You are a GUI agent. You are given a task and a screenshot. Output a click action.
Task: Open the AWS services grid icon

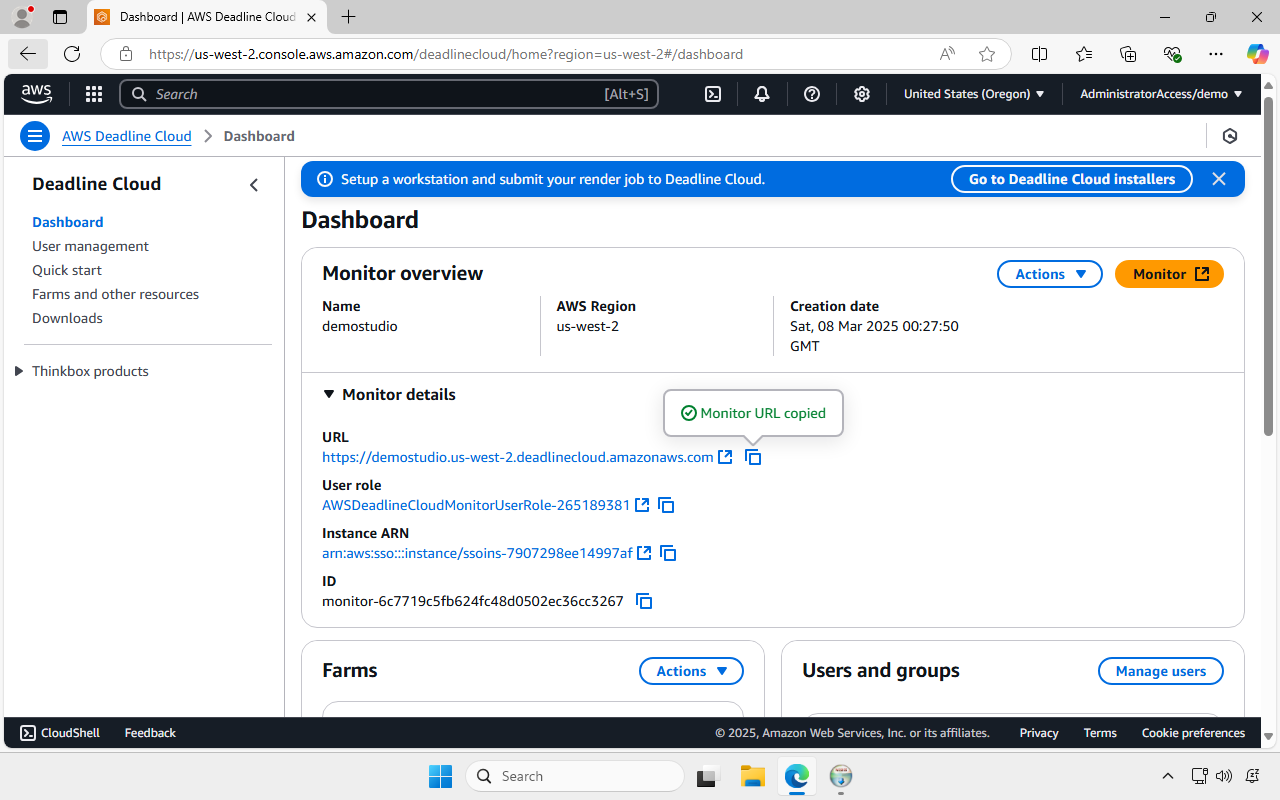tap(93, 93)
